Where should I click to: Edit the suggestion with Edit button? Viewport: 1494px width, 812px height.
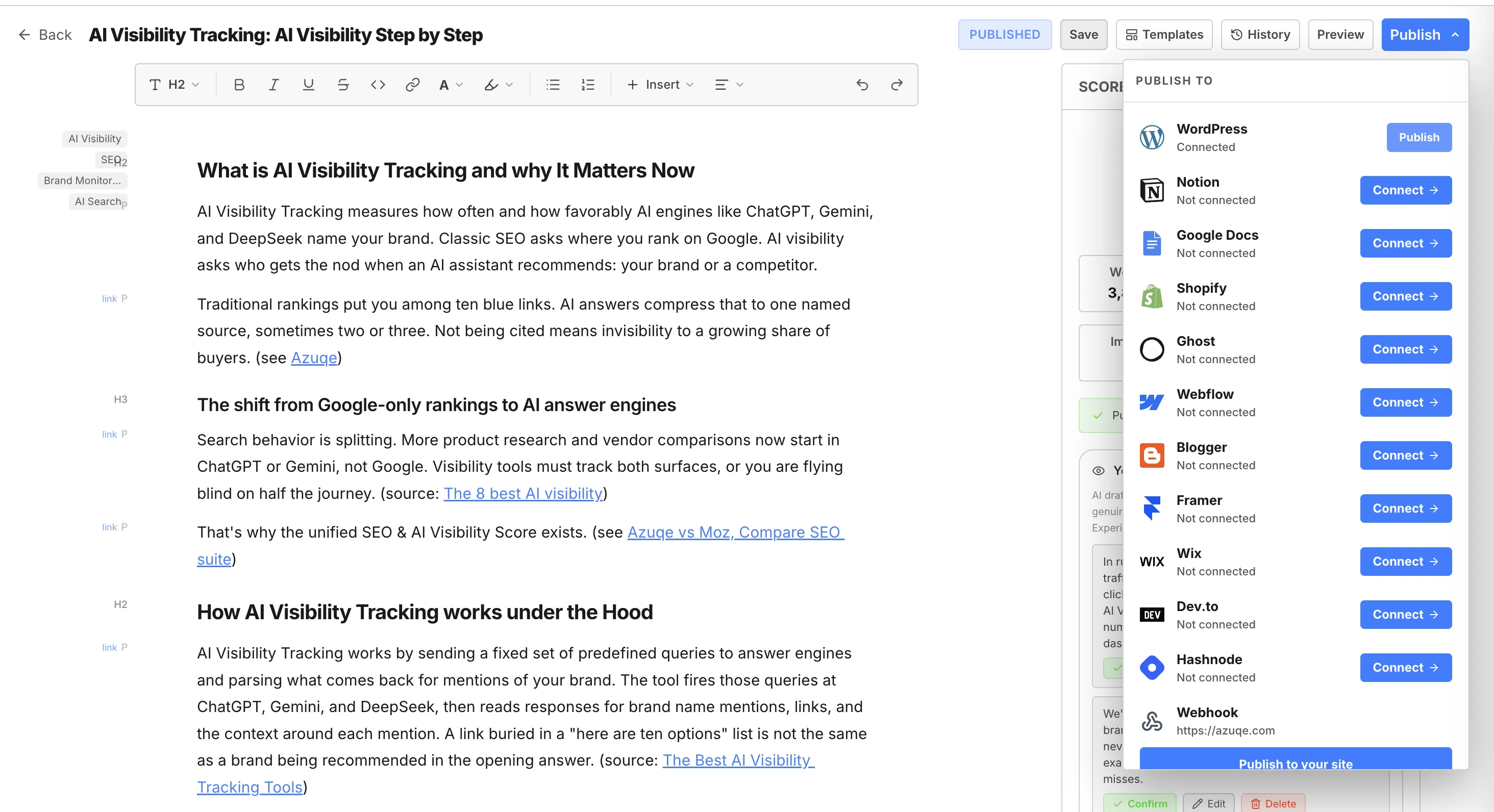coord(1209,803)
